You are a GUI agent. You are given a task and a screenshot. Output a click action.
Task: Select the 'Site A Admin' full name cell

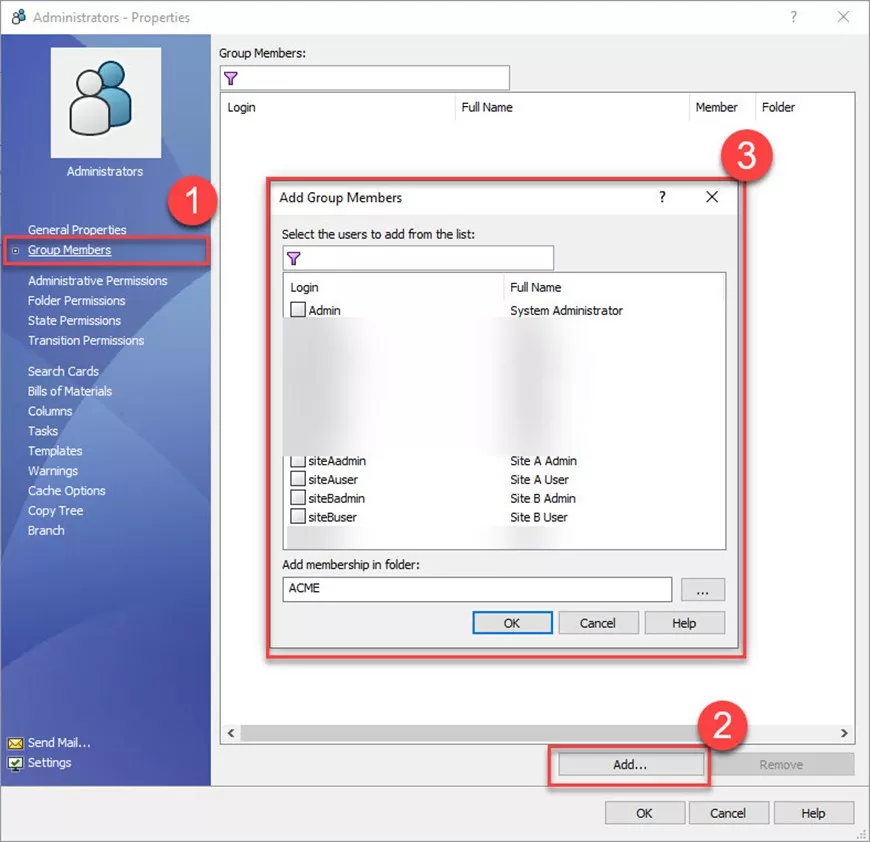point(543,461)
